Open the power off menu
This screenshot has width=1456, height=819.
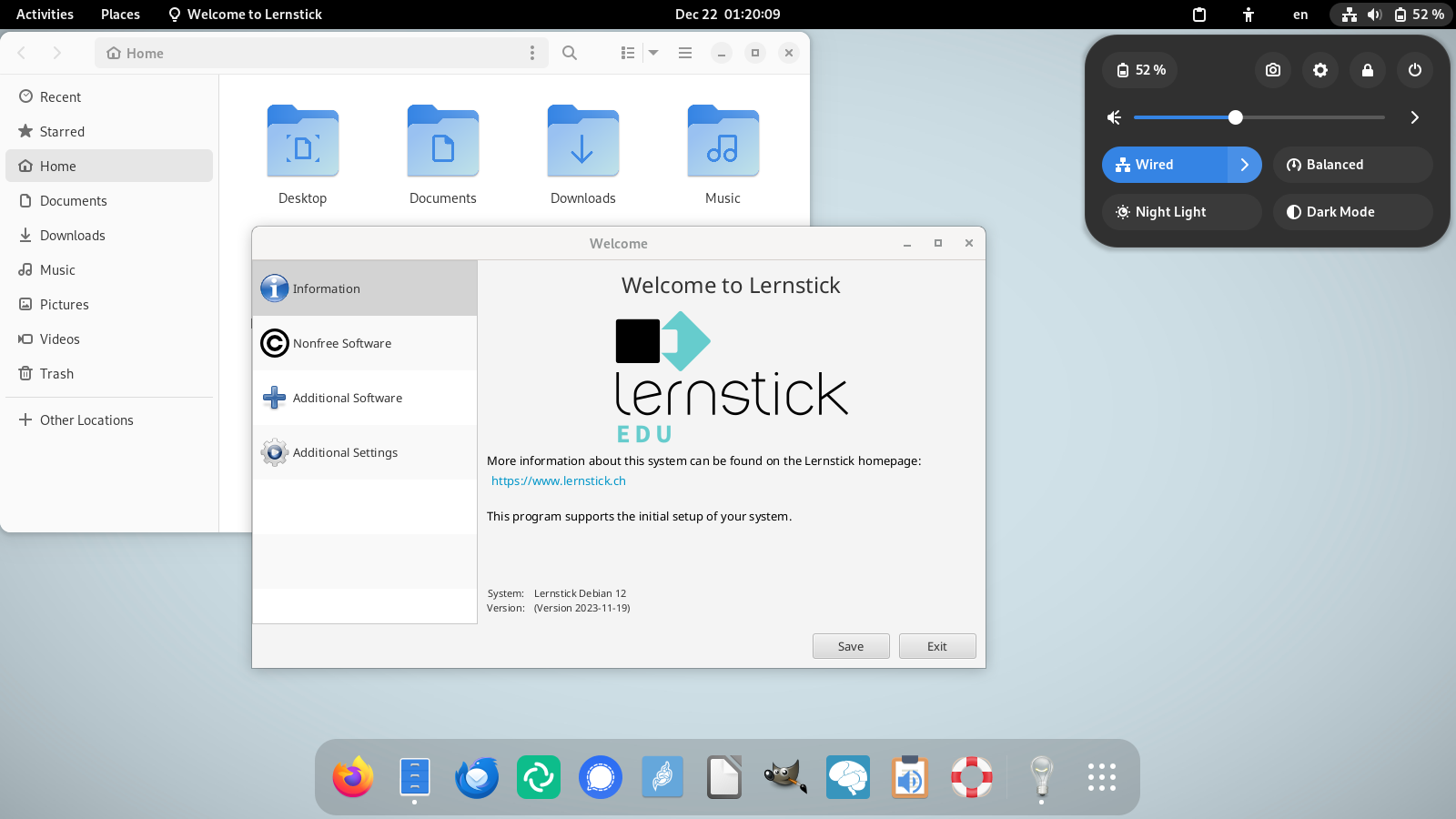point(1415,70)
